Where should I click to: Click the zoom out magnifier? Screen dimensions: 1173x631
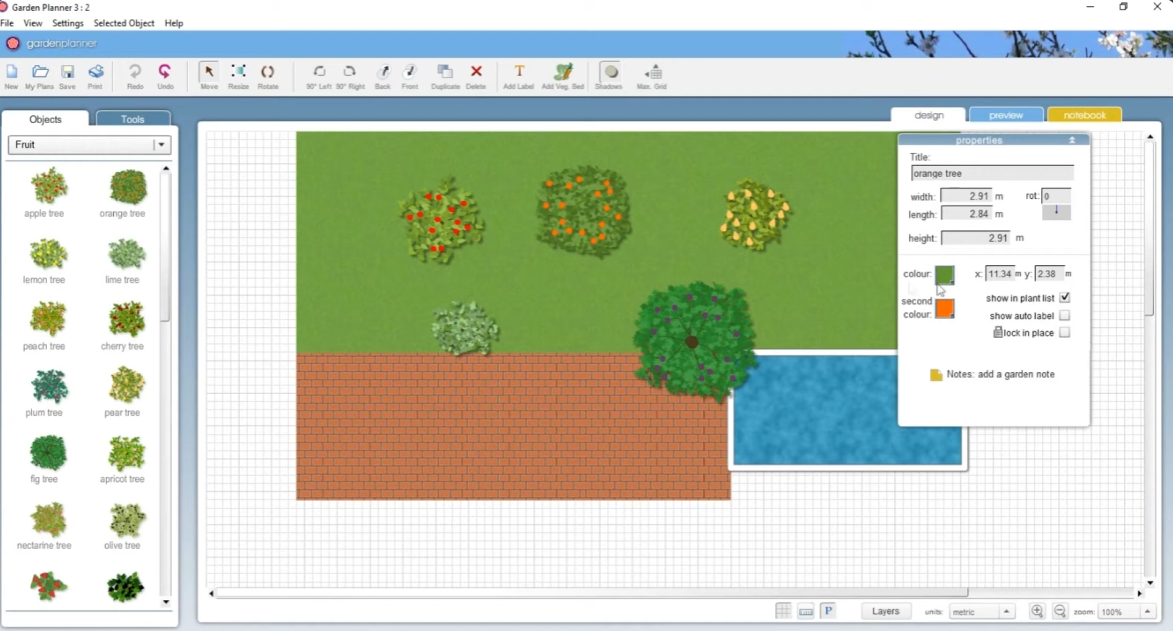click(1060, 612)
